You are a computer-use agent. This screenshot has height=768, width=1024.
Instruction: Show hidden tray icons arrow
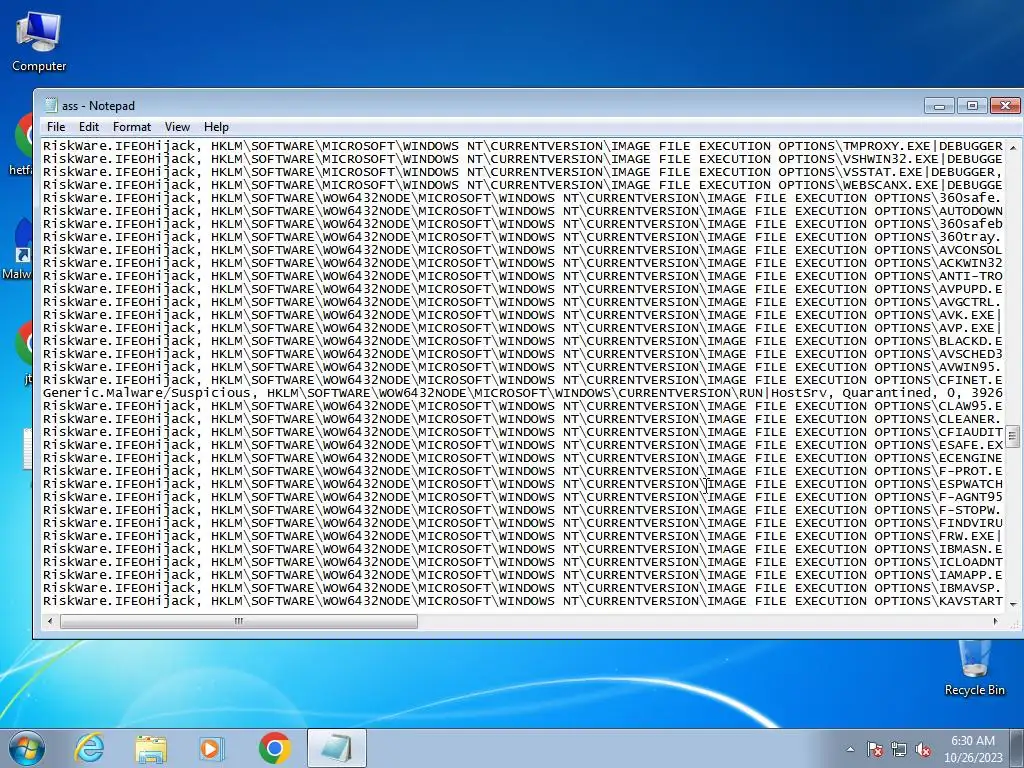(x=850, y=749)
